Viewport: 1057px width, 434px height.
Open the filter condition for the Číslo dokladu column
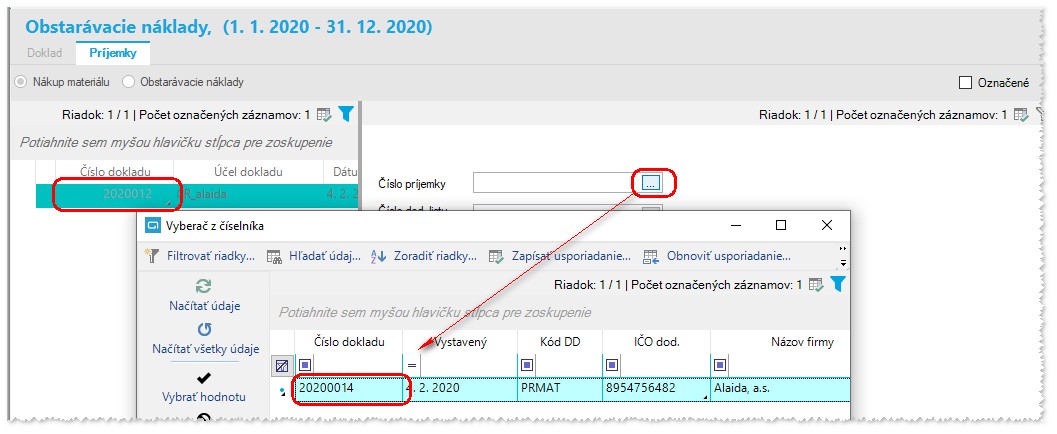pyautogui.click(x=305, y=365)
